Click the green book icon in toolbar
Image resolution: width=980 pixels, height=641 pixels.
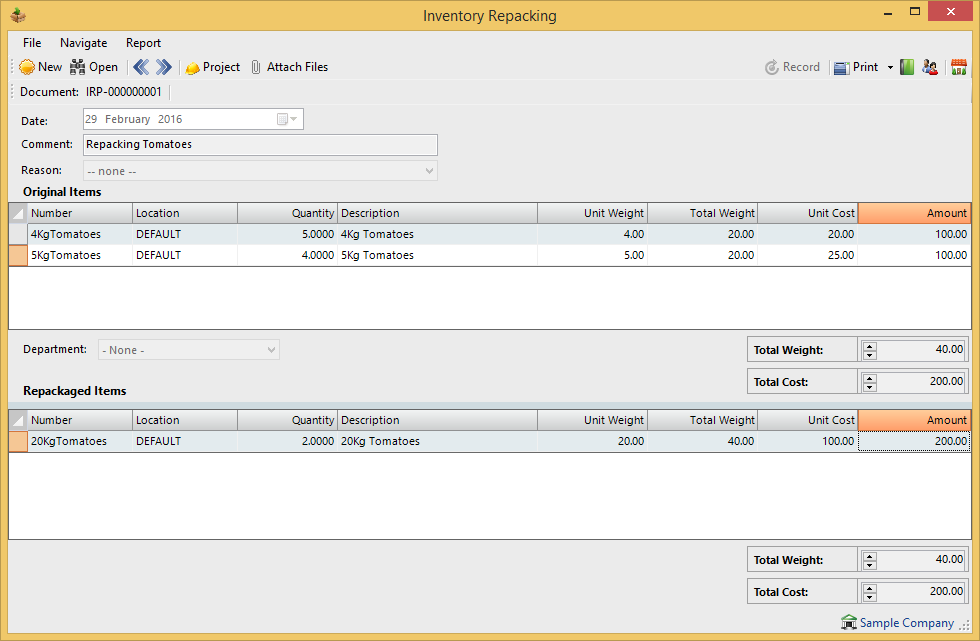click(907, 67)
